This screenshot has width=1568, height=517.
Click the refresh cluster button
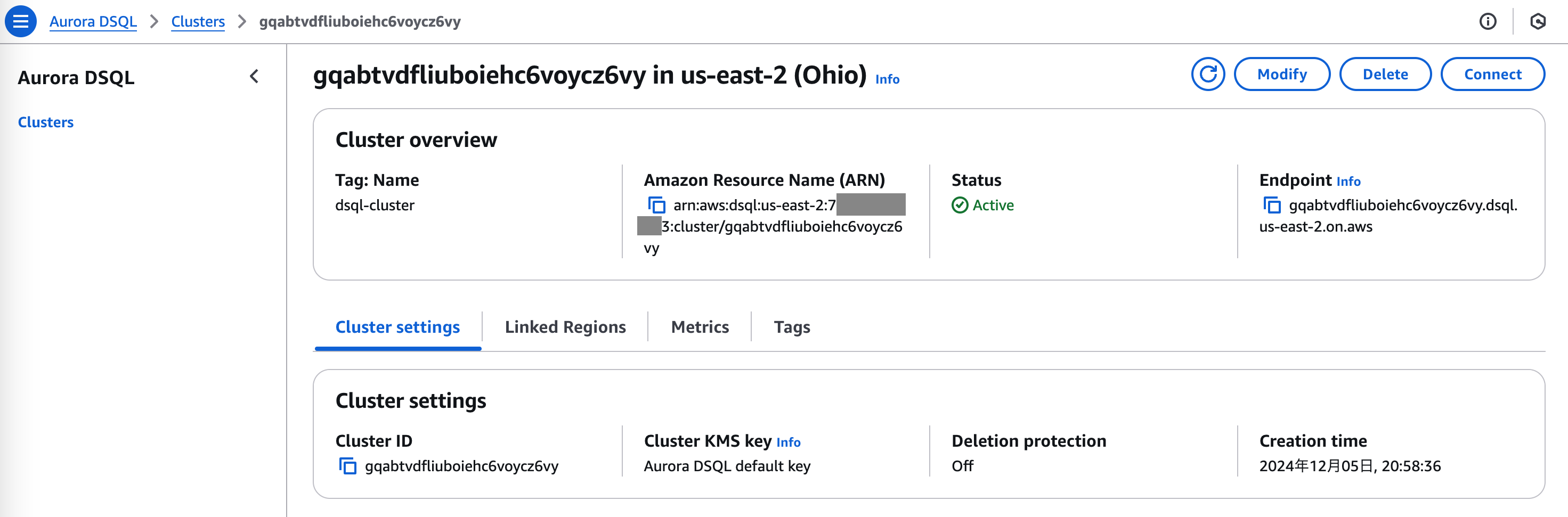[1208, 74]
